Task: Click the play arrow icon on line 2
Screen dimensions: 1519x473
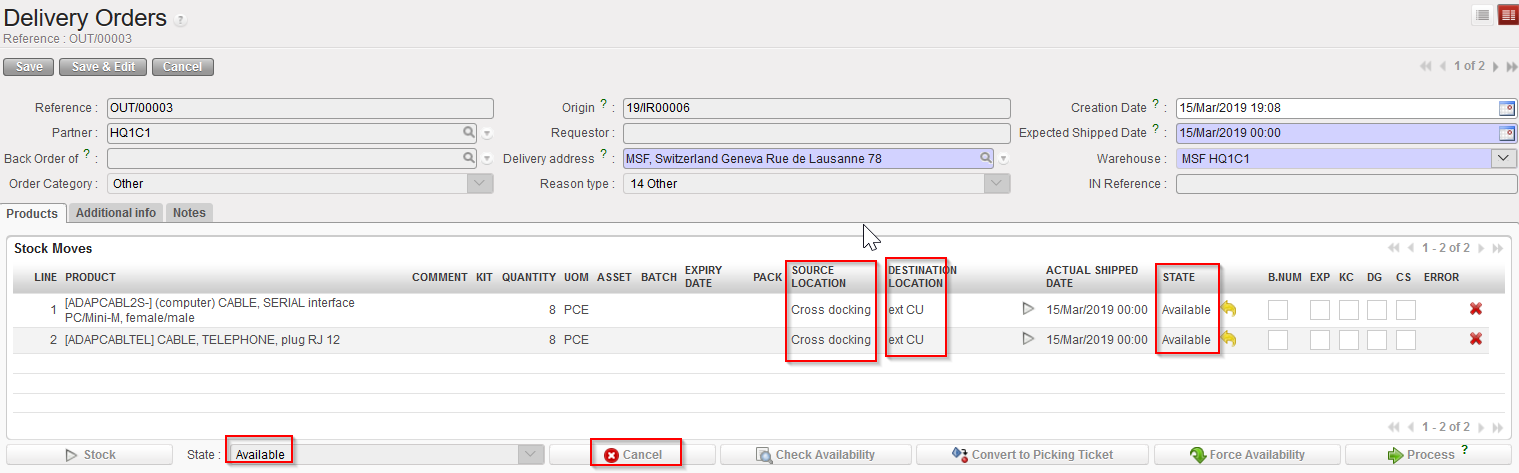Action: [x=1027, y=340]
